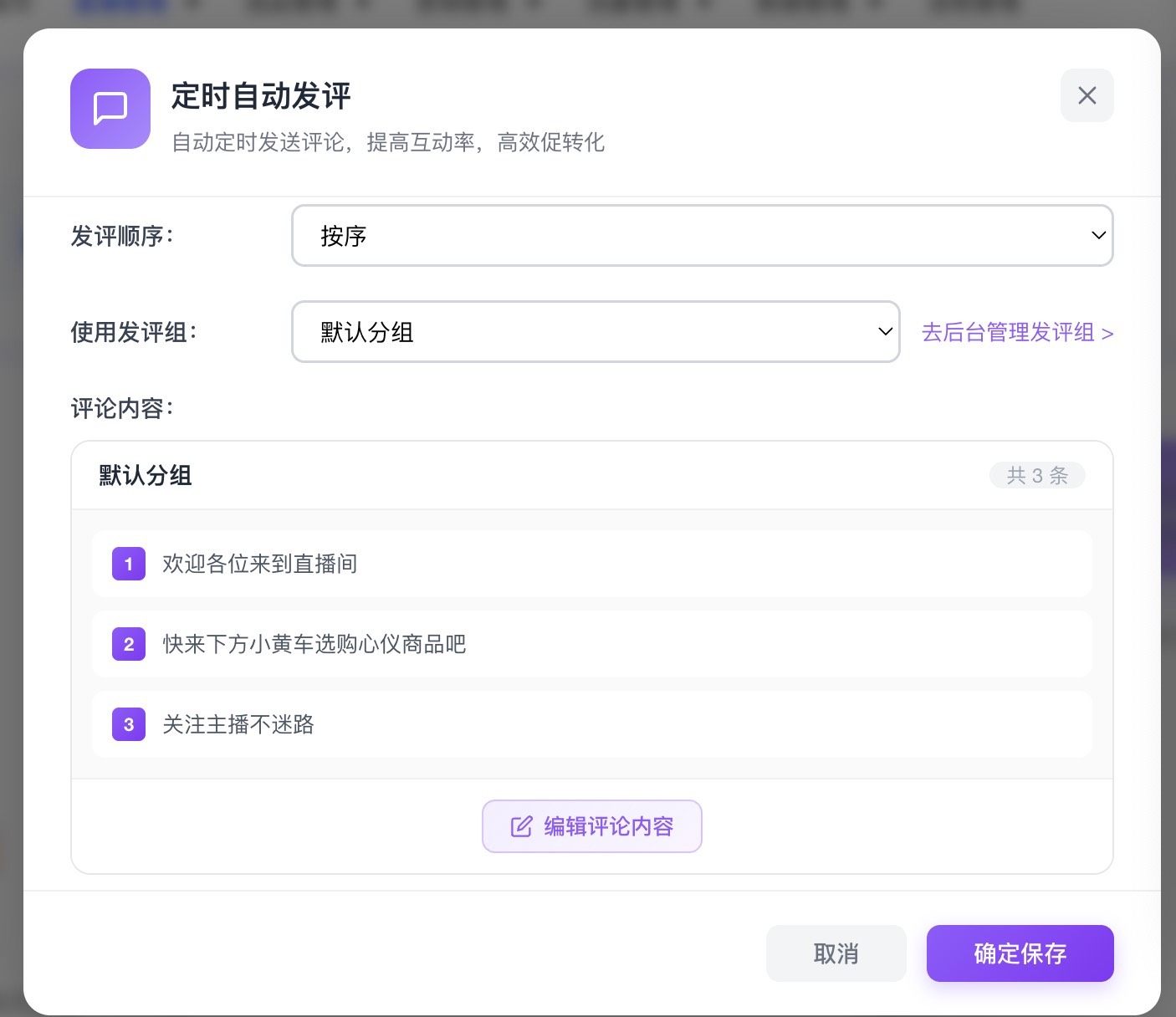Click the 默认分组 header in comment panel
Viewport: 1176px width, 1017px height.
pyautogui.click(x=146, y=475)
